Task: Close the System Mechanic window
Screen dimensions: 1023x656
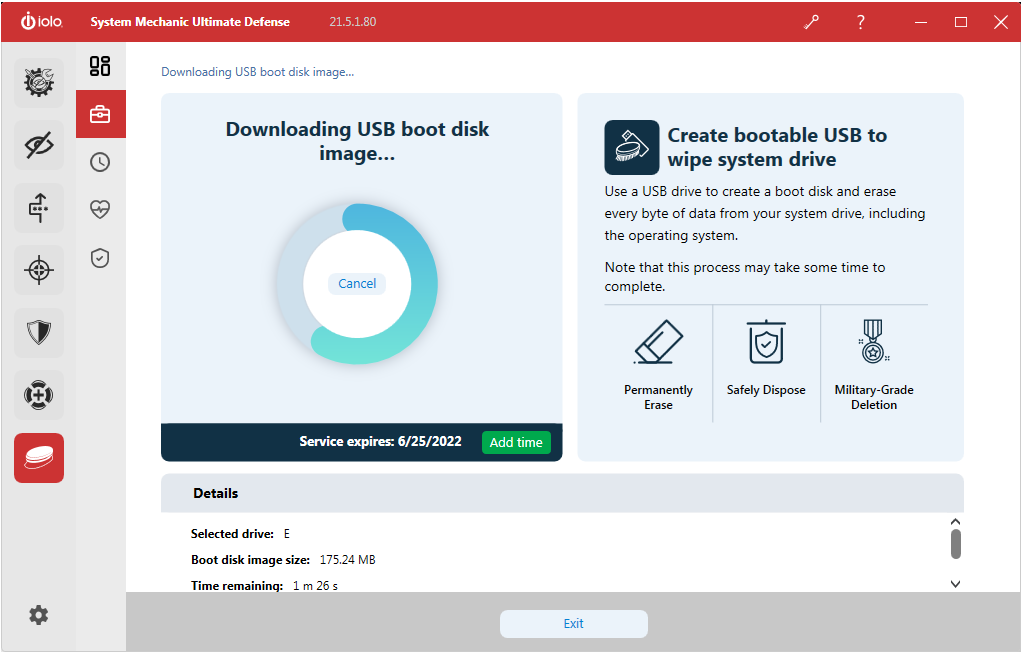Action: point(1001,22)
